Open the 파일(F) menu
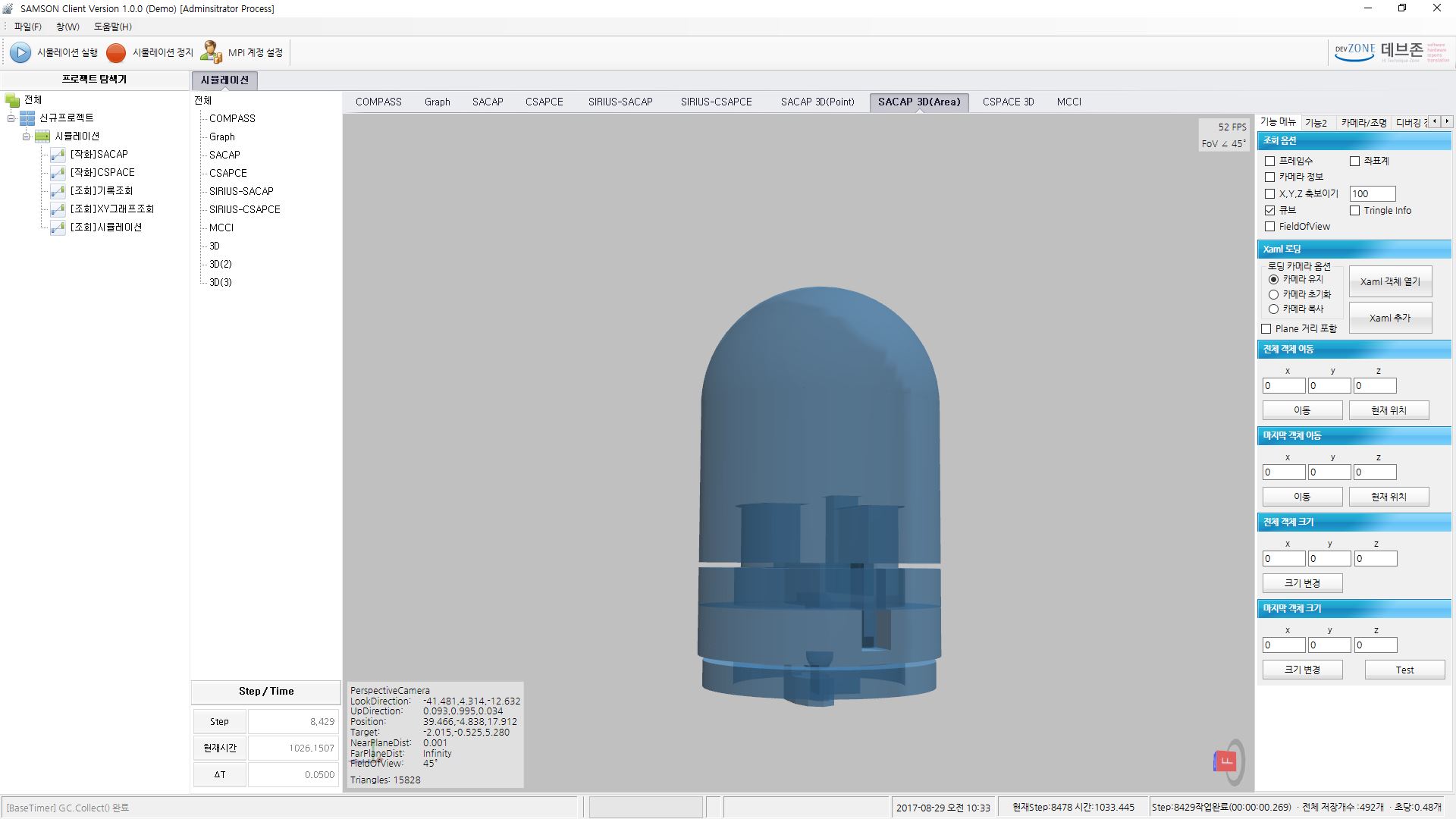 tap(28, 27)
